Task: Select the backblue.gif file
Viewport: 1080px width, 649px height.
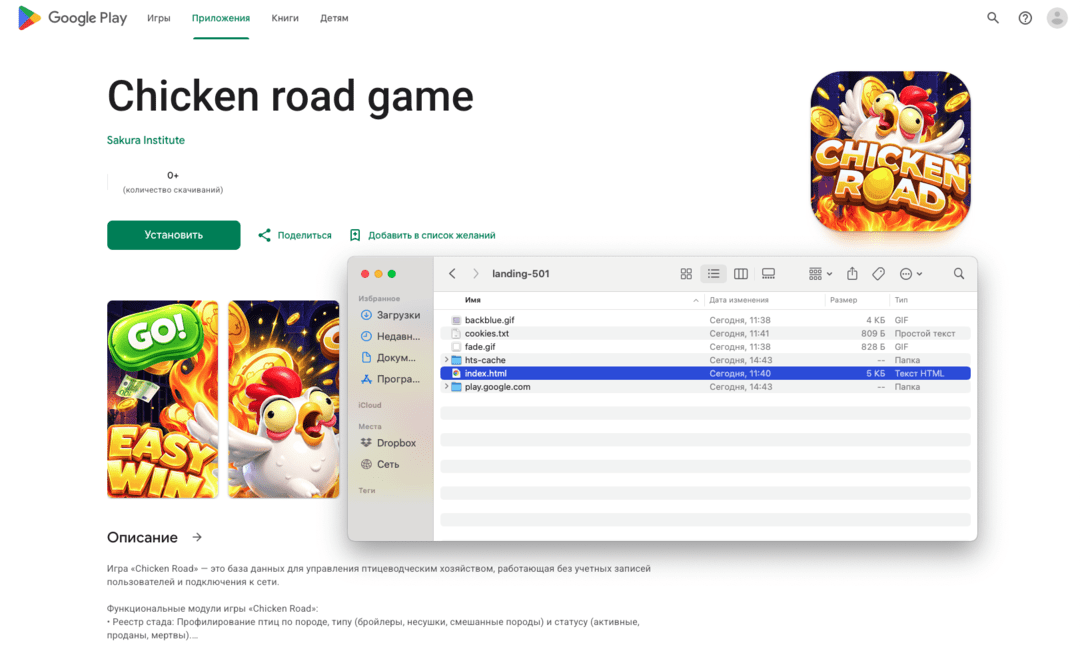Action: [705, 320]
